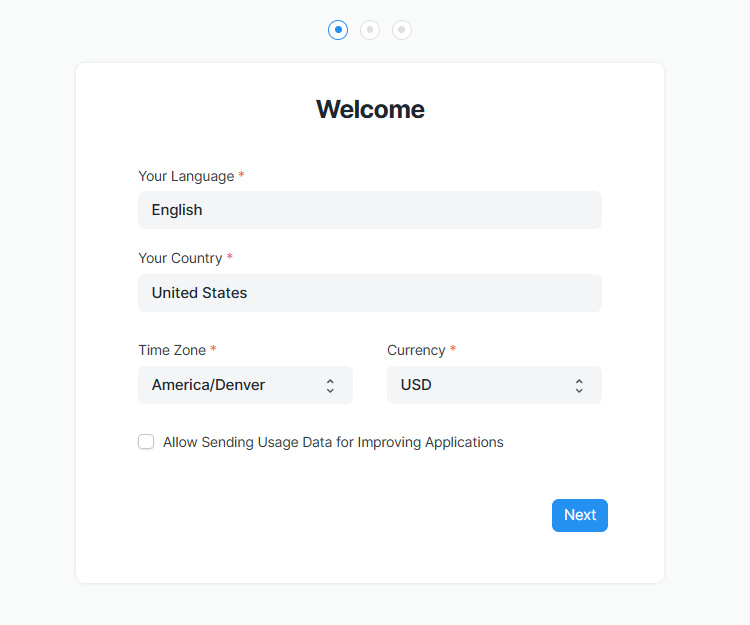Click the red asterisk beside Your Language
Image resolution: width=750 pixels, height=625 pixels.
[241, 176]
